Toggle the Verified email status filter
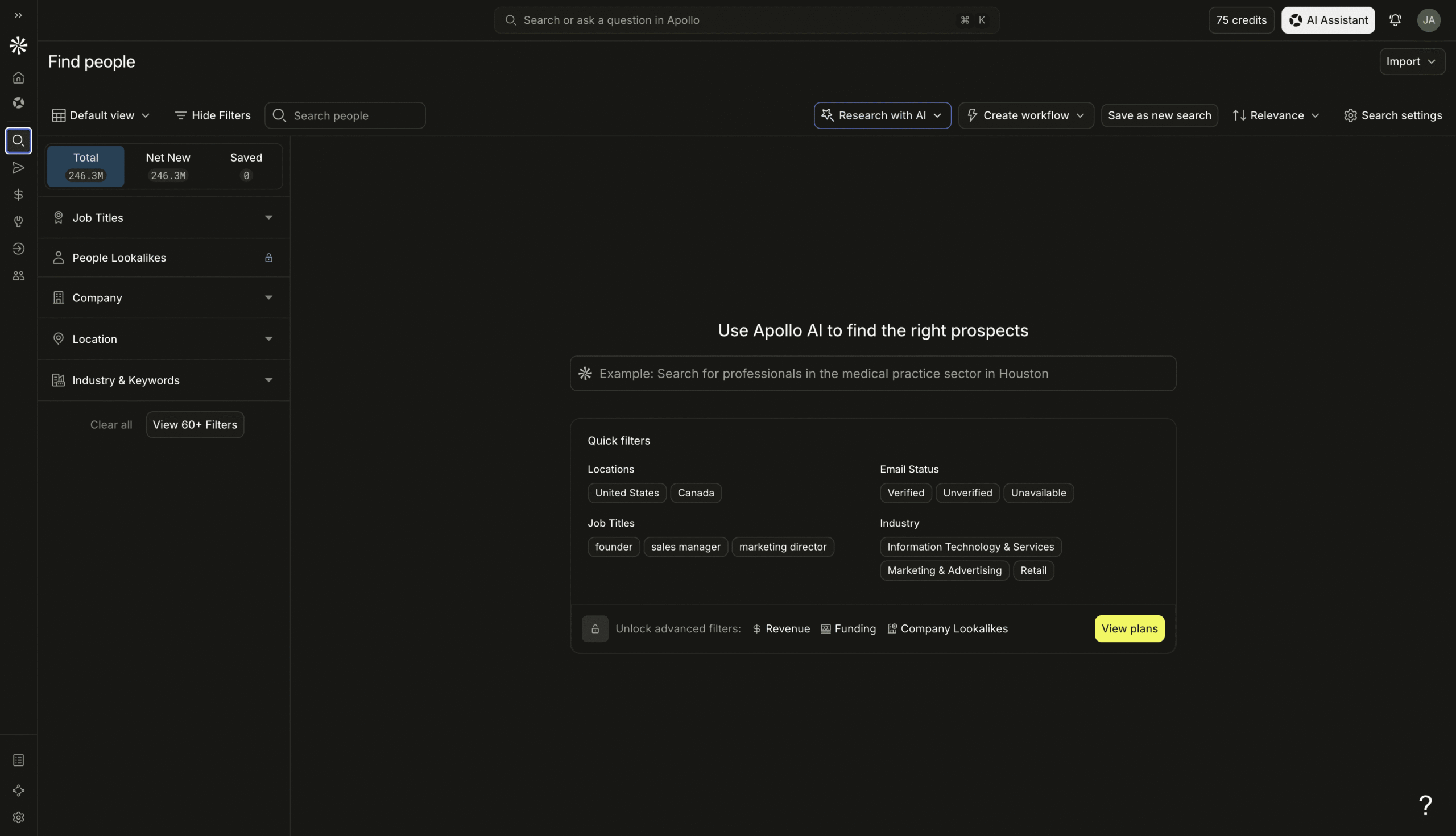This screenshot has height=836, width=1456. [x=905, y=493]
